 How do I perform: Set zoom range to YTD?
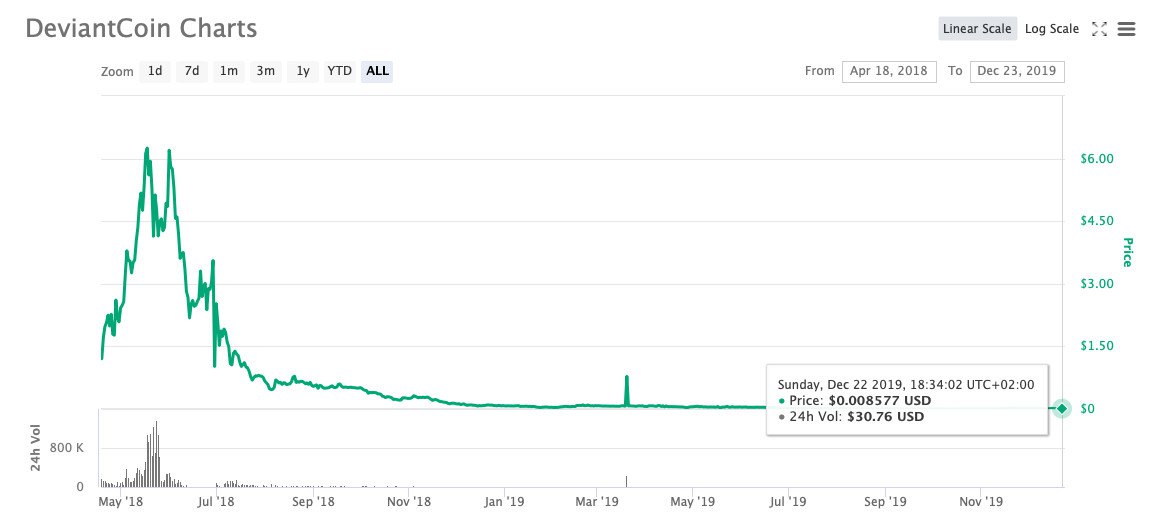pos(339,71)
